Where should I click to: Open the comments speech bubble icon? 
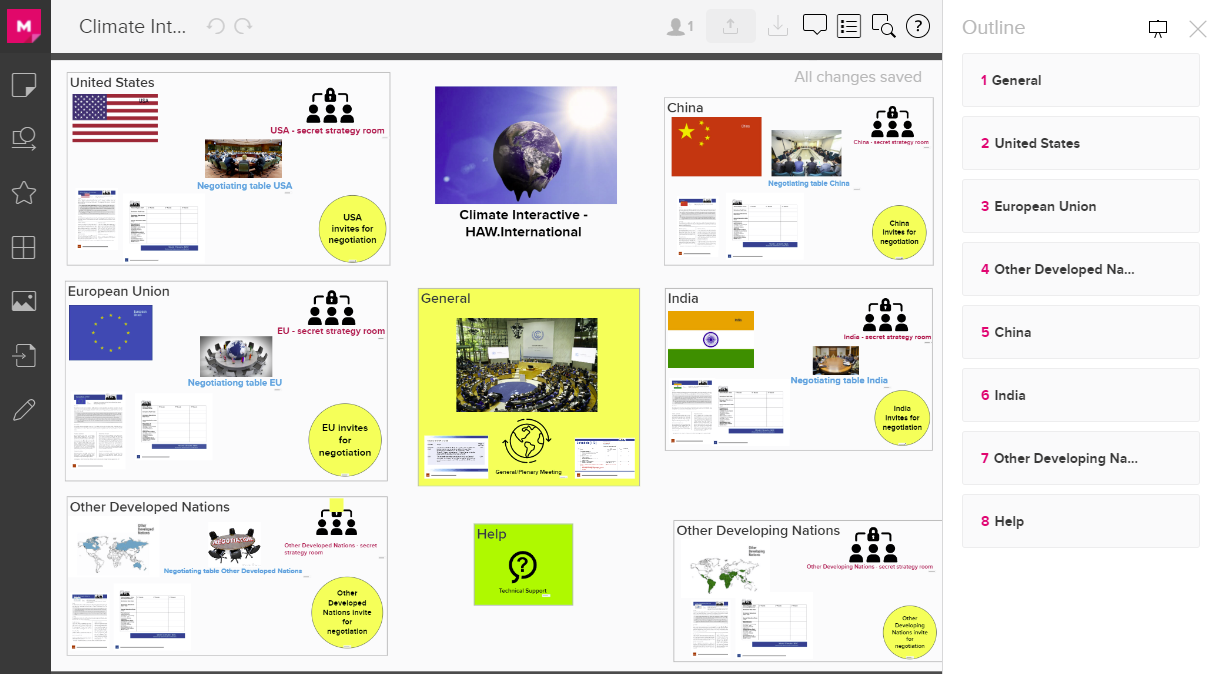click(x=815, y=26)
